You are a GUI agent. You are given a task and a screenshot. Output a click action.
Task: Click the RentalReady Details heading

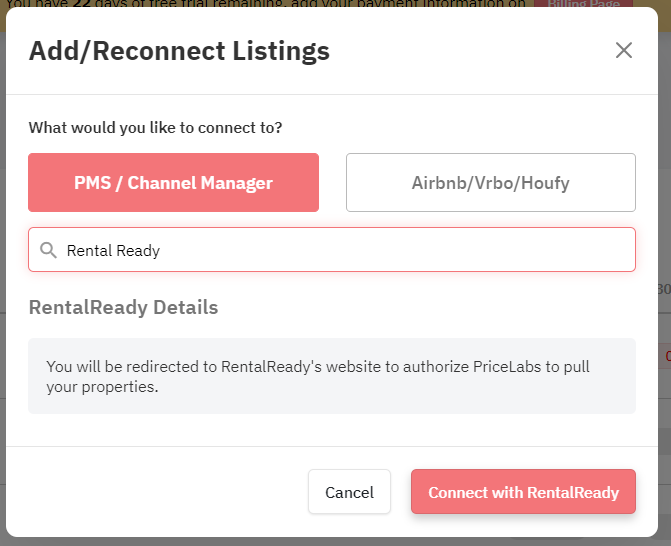point(123,308)
